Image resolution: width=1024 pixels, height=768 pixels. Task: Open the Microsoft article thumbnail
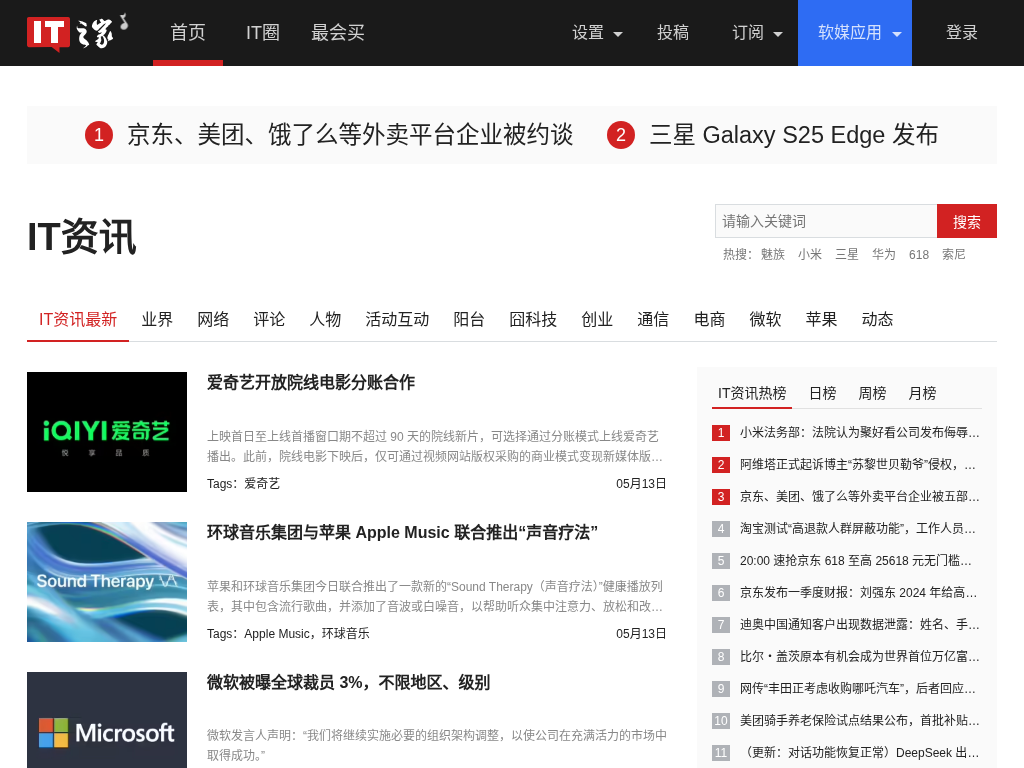click(107, 720)
